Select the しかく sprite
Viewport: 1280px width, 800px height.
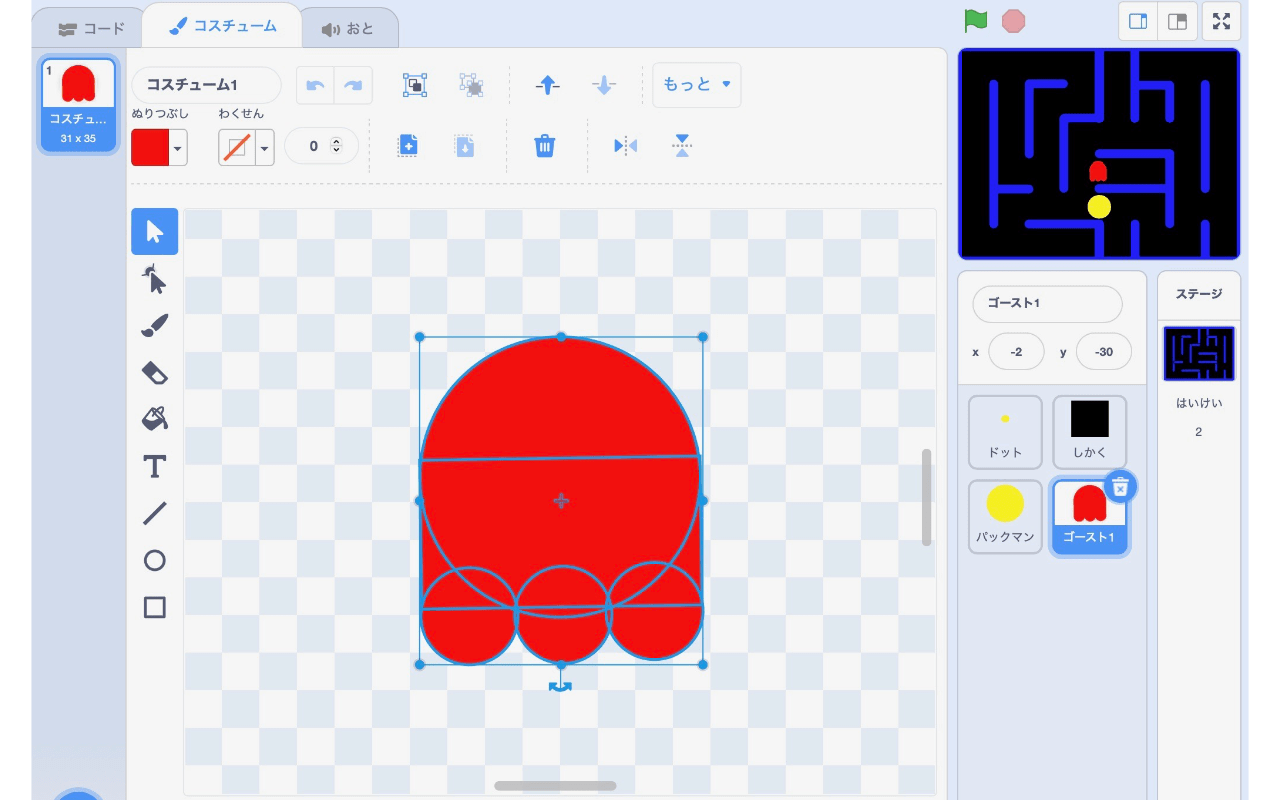coord(1089,432)
